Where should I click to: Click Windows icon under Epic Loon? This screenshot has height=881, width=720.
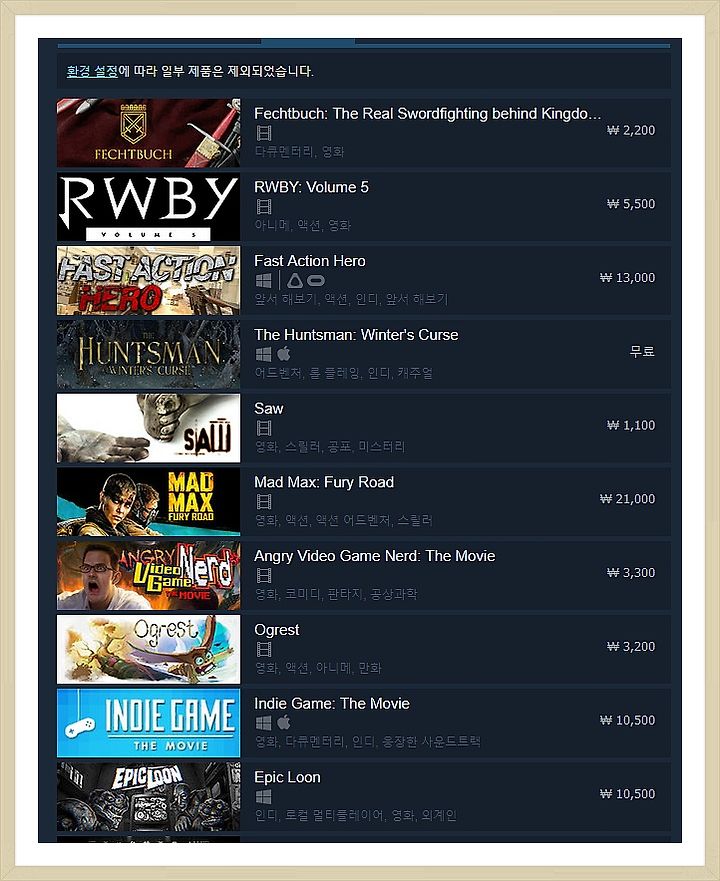264,797
